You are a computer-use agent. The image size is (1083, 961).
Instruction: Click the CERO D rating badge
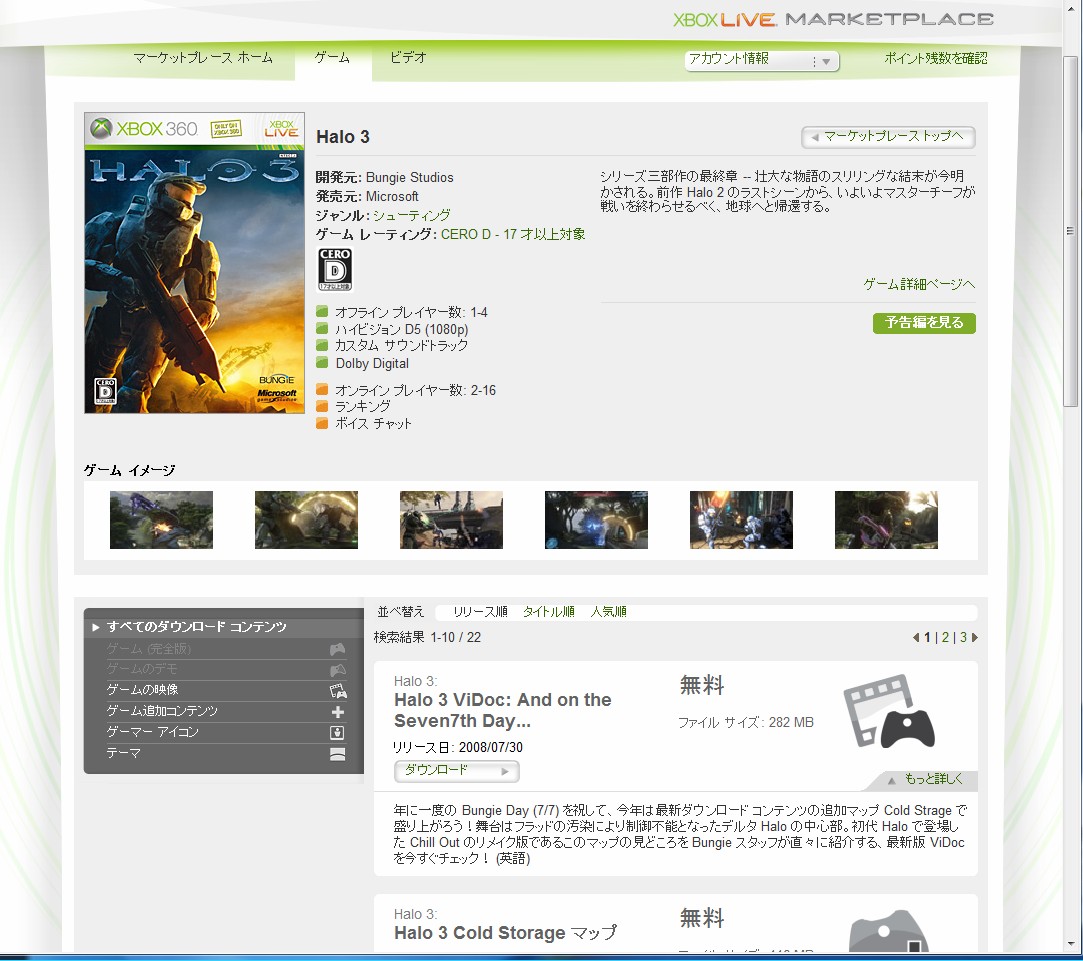[x=335, y=269]
